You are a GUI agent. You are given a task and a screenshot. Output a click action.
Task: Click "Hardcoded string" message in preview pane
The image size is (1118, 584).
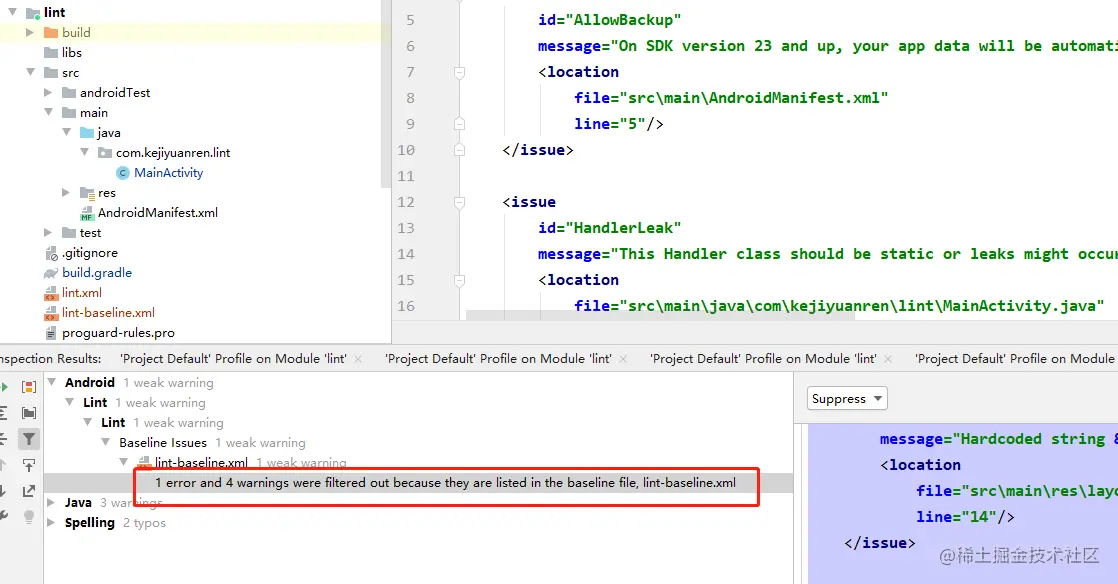click(1032, 439)
